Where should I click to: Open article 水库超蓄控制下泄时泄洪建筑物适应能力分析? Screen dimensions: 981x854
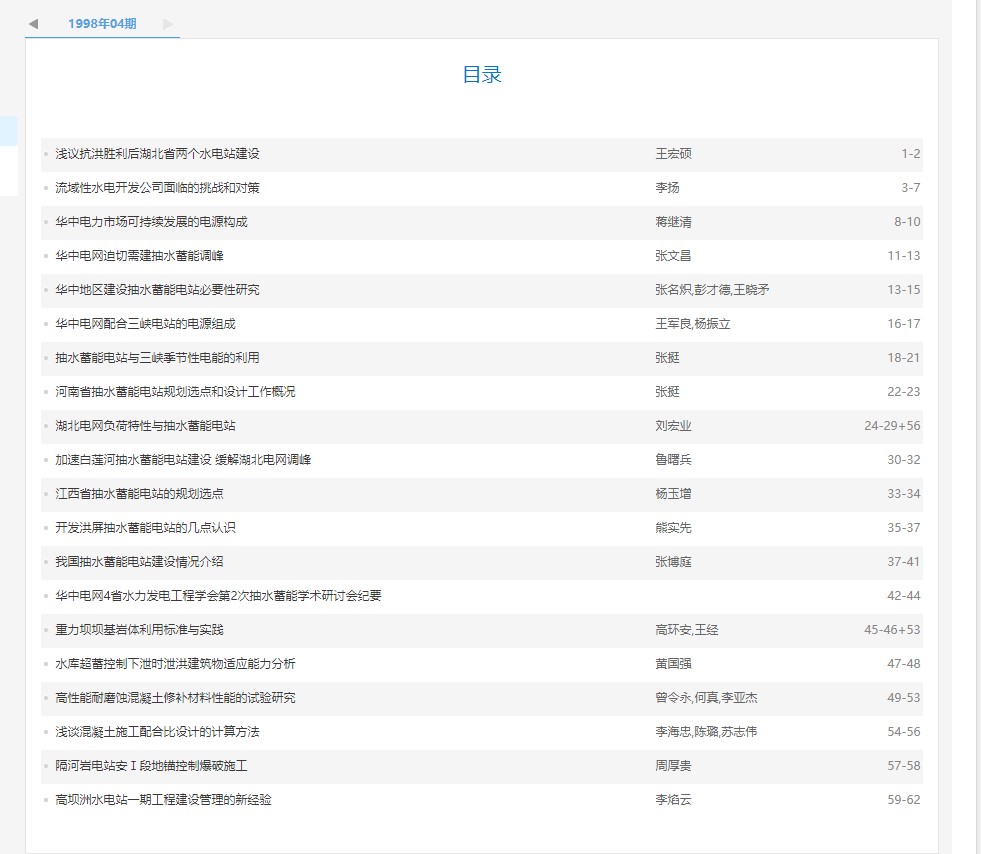click(175, 664)
